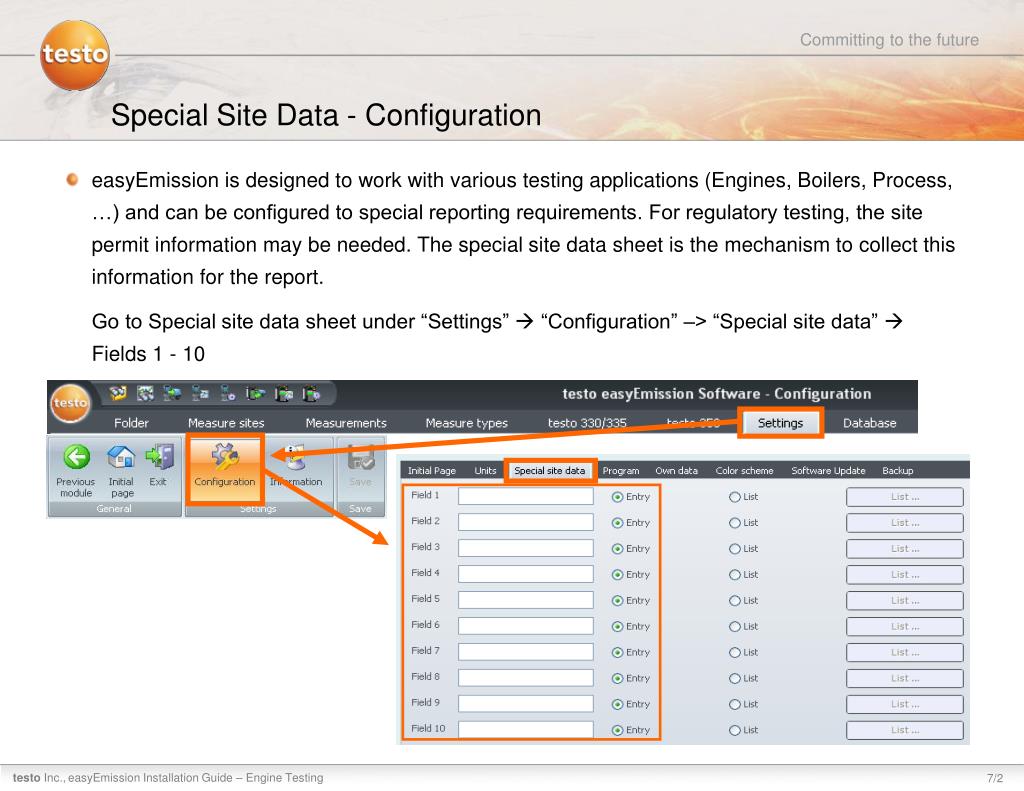The height and width of the screenshot is (791, 1024).
Task: Open the Measurements menu
Action: [346, 423]
